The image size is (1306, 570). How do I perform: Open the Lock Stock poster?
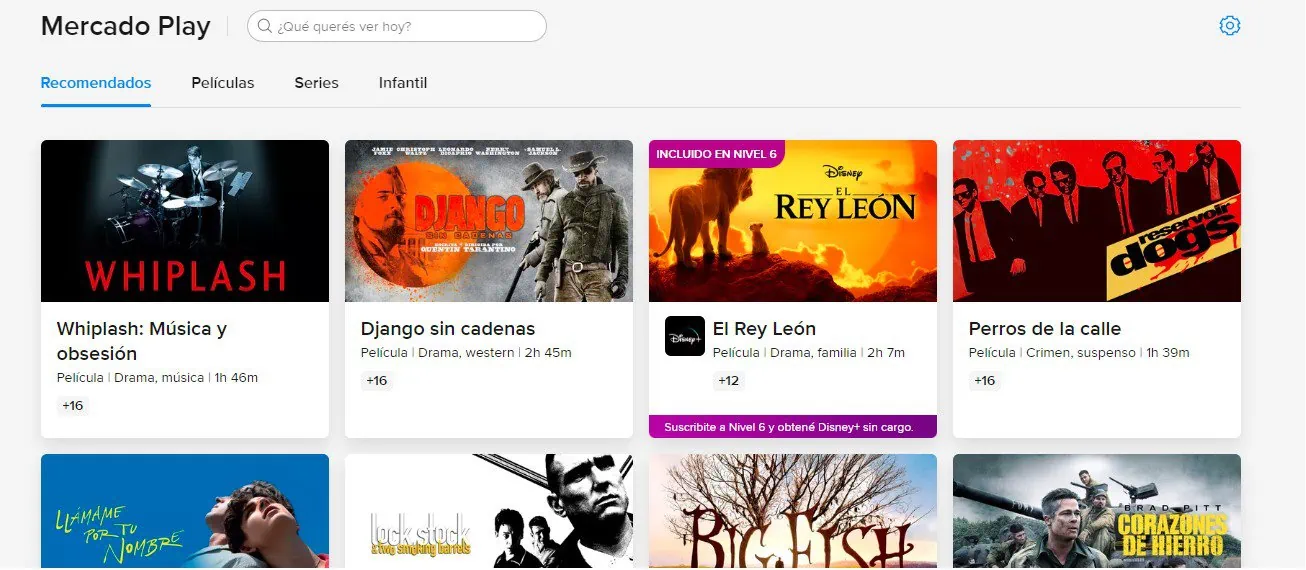click(489, 512)
